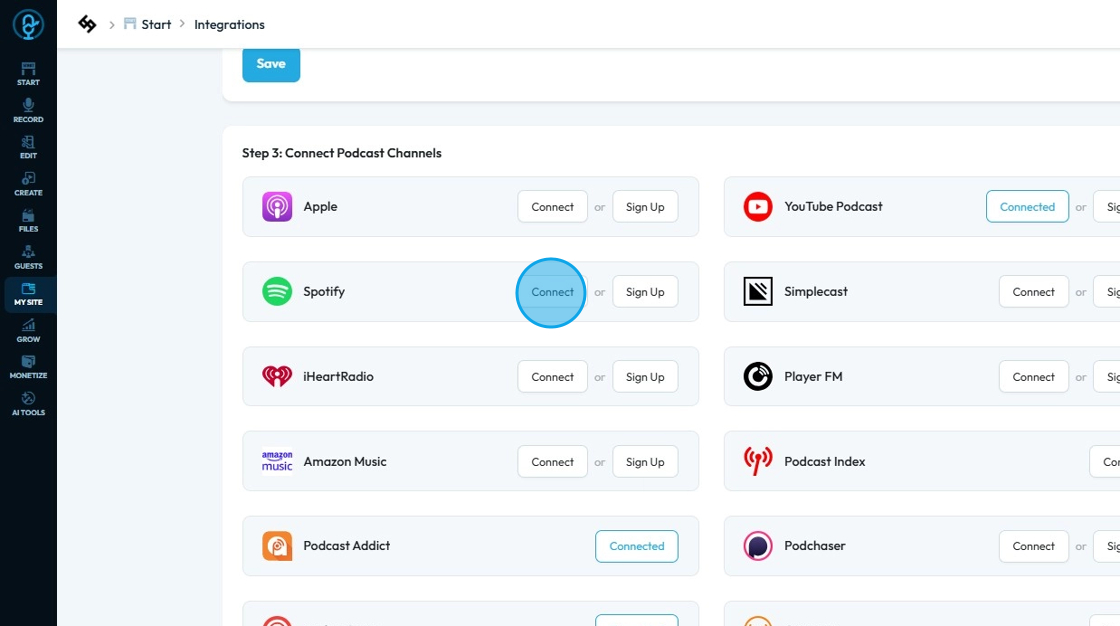Open the Files sidebar section
Image resolution: width=1120 pixels, height=626 pixels.
tap(28, 221)
